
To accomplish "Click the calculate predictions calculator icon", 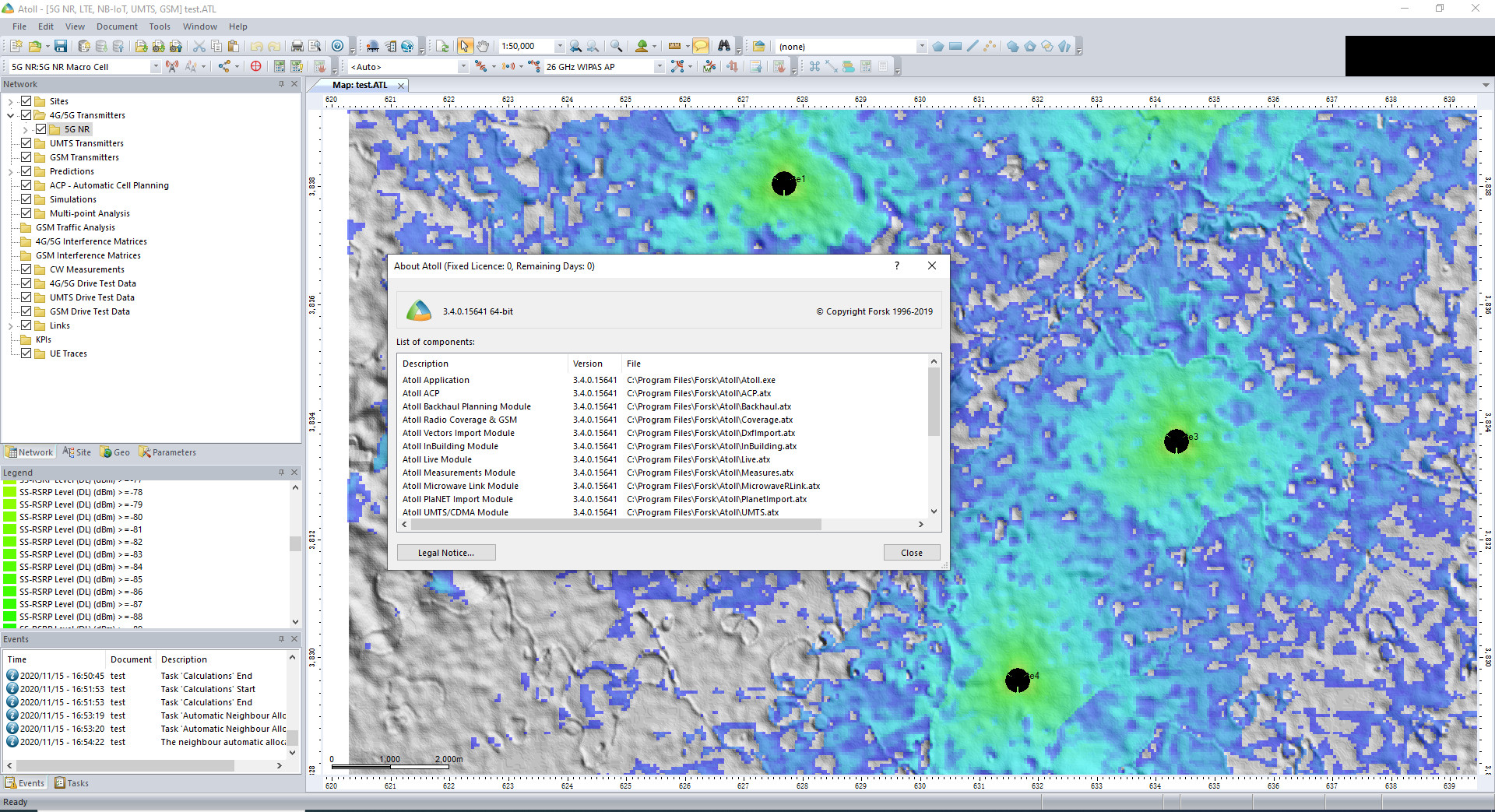I will pos(278,66).
